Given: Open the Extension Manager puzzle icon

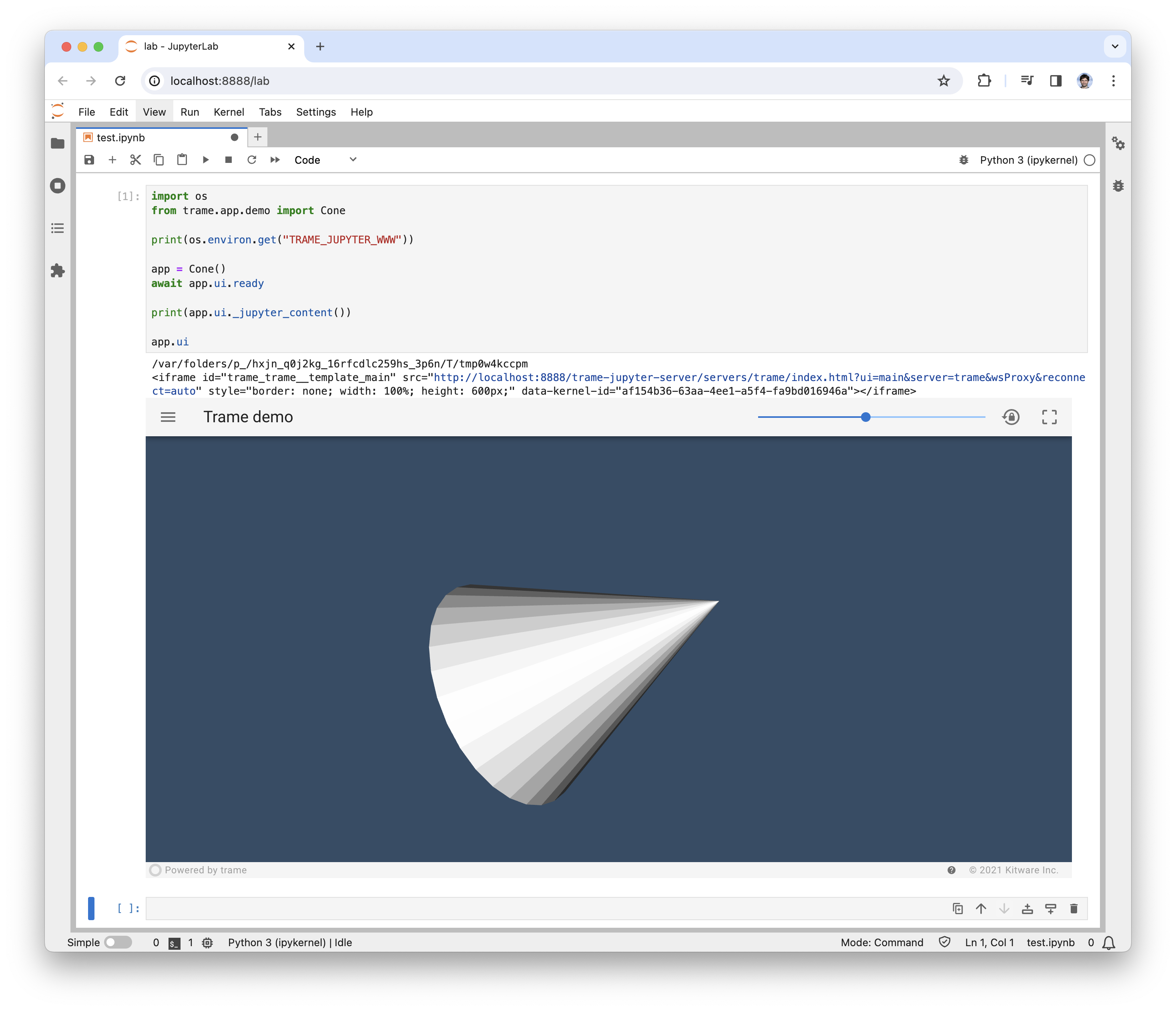Looking at the screenshot, I should tap(57, 271).
